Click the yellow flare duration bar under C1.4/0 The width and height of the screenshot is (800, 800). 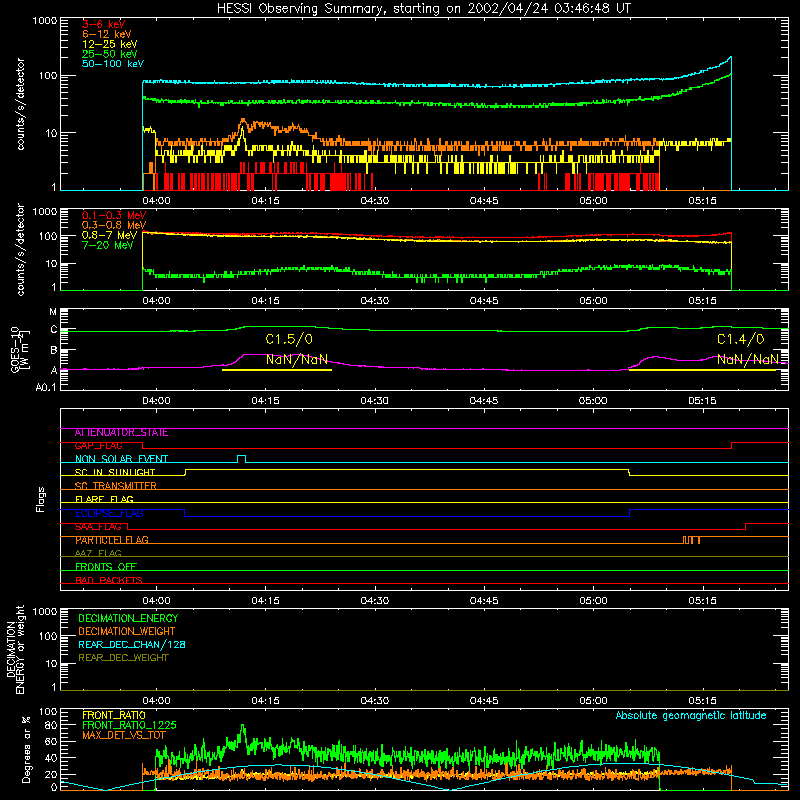[703, 370]
